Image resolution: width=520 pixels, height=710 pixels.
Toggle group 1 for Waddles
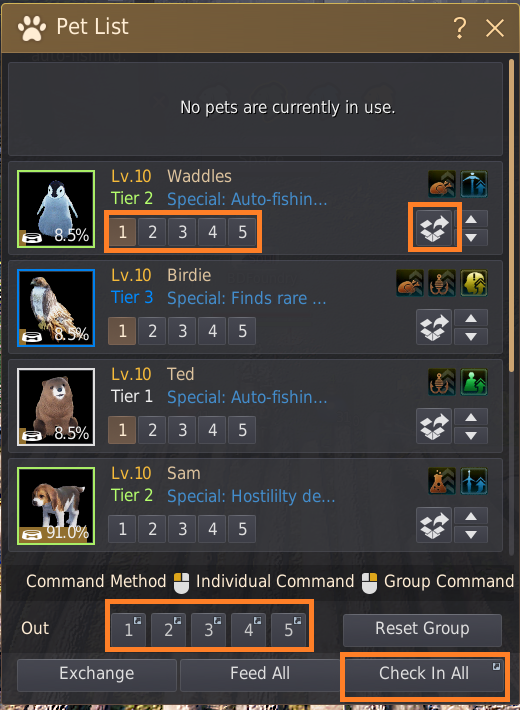[122, 232]
